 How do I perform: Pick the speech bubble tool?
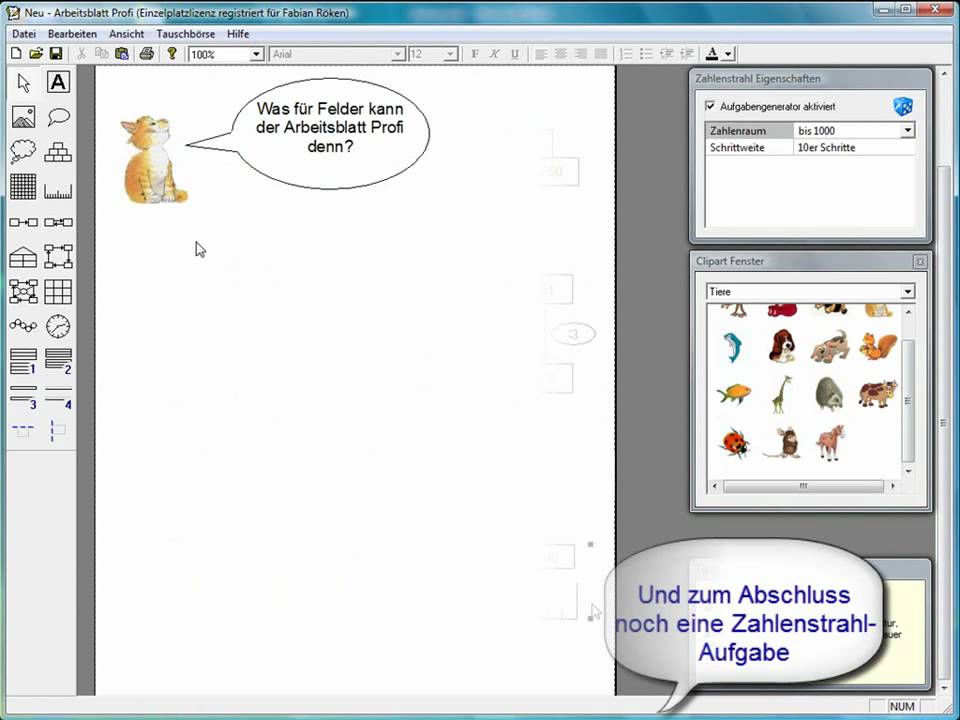[x=58, y=117]
